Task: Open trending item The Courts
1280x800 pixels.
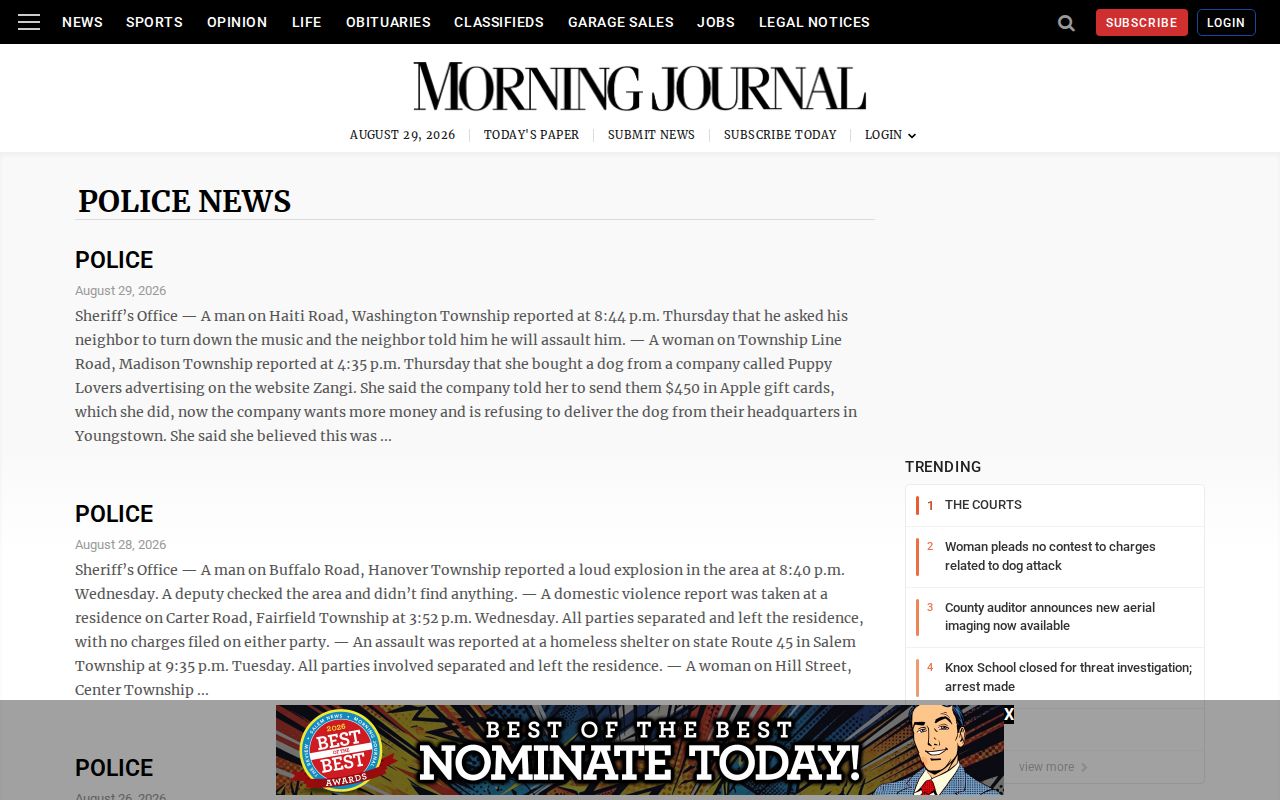Action: click(983, 505)
